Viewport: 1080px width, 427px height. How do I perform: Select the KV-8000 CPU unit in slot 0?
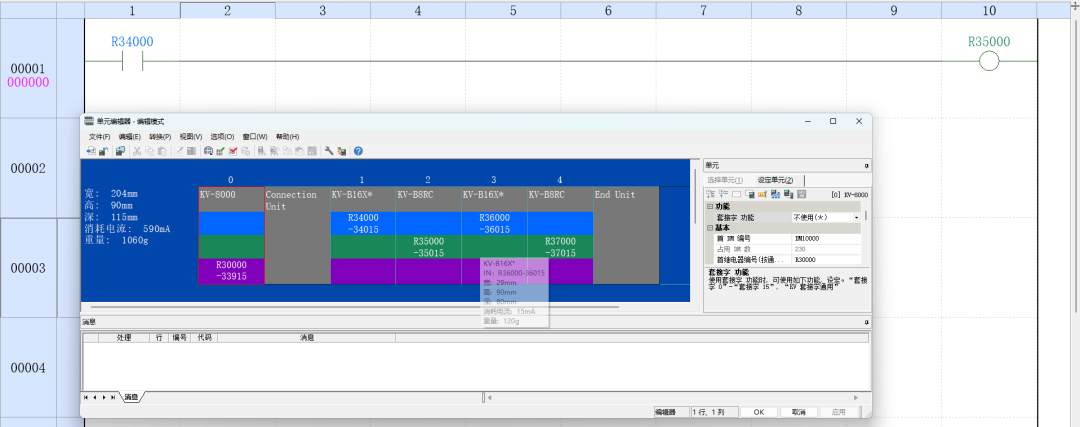[x=231, y=235]
